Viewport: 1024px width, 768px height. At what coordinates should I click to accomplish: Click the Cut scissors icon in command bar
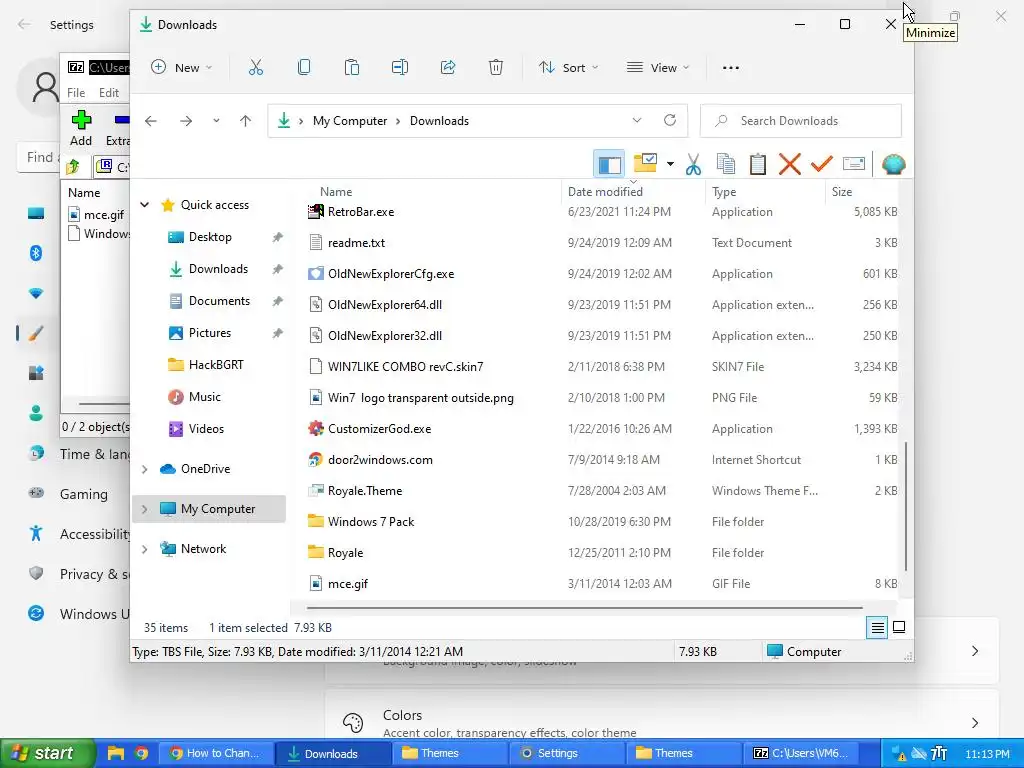point(255,67)
